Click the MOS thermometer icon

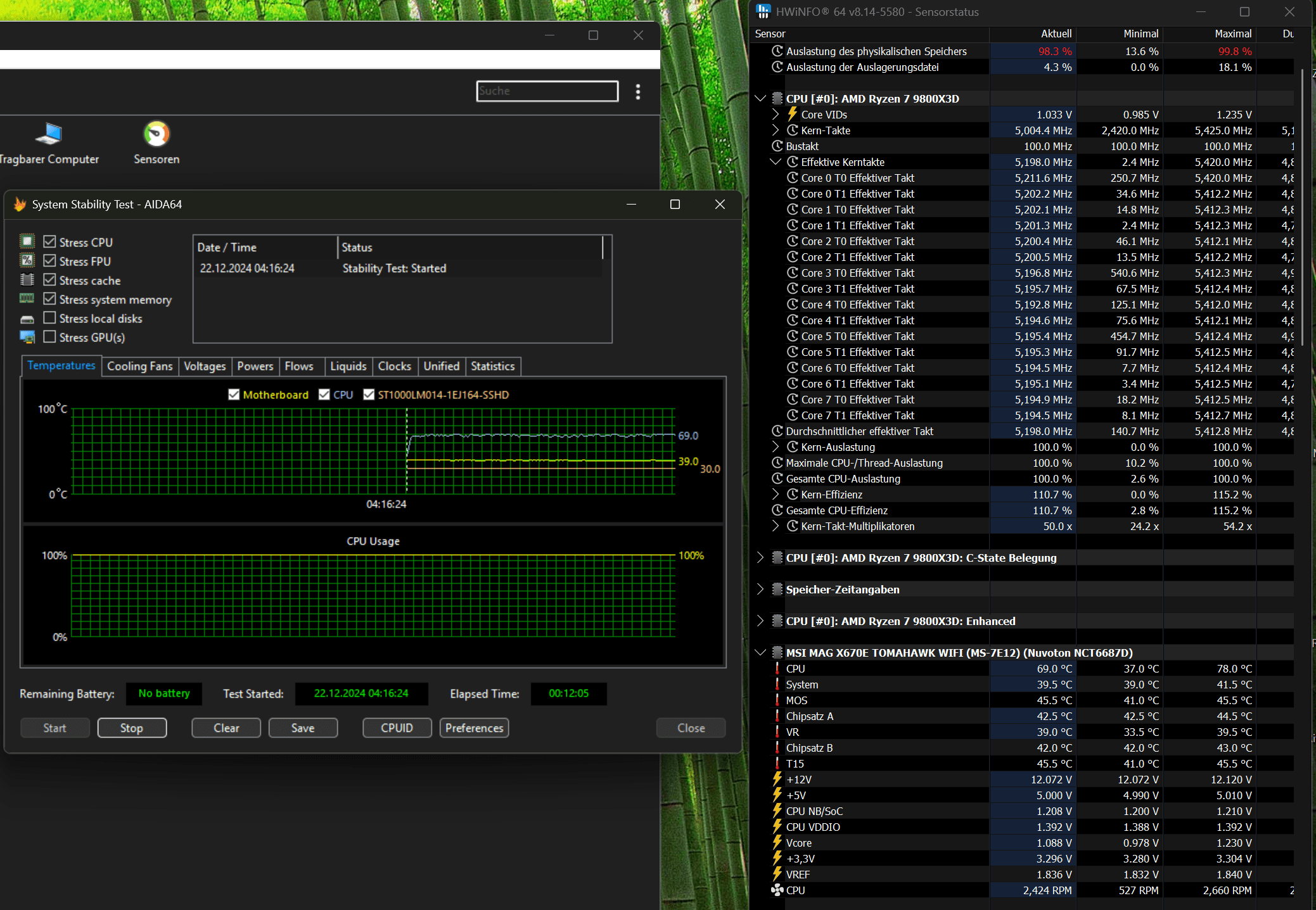point(777,700)
